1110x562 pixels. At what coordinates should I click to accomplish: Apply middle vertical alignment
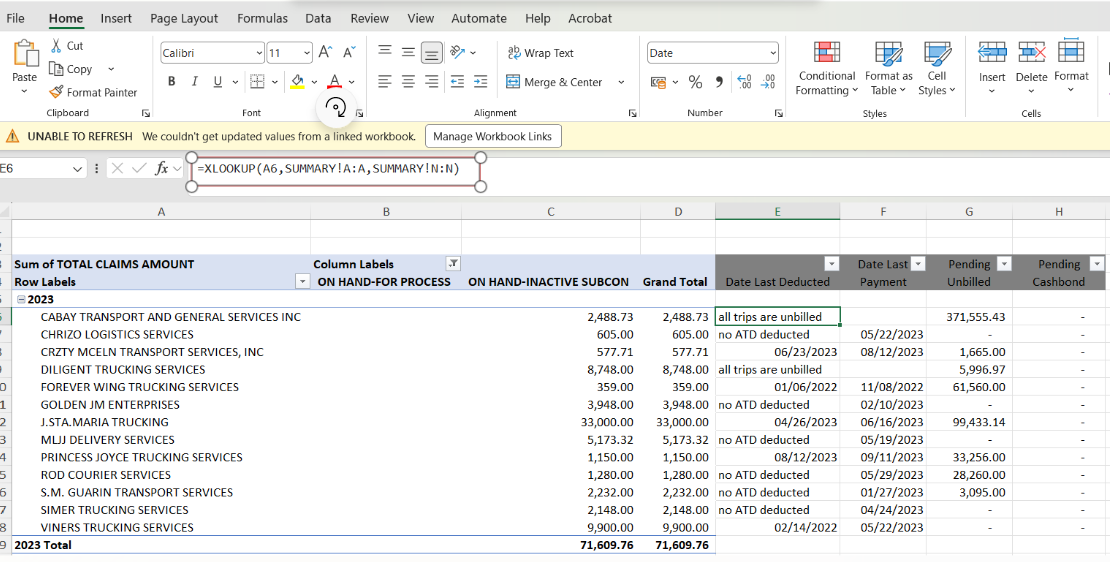tap(408, 52)
